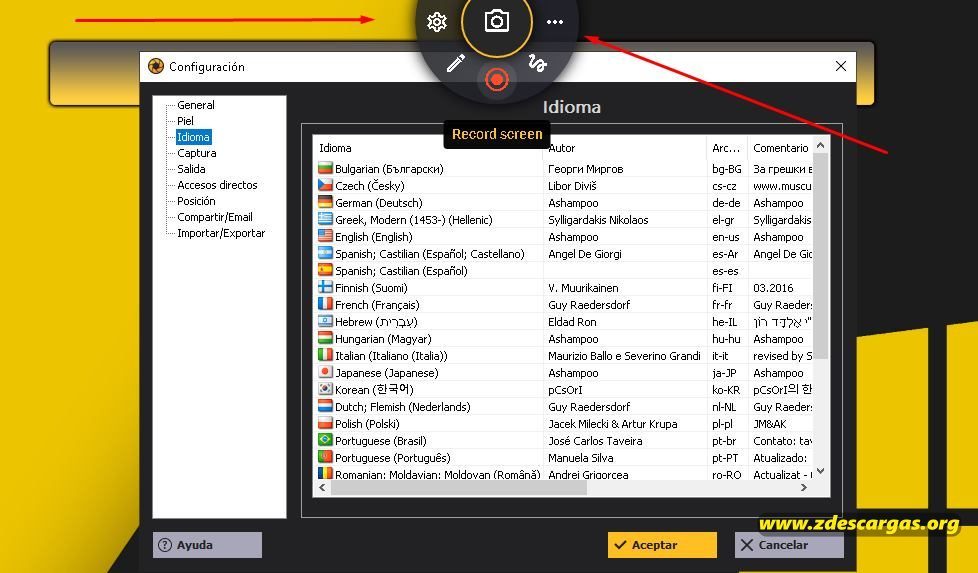Click author cell Libor Diviš
The height and width of the screenshot is (573, 978).
tap(572, 186)
